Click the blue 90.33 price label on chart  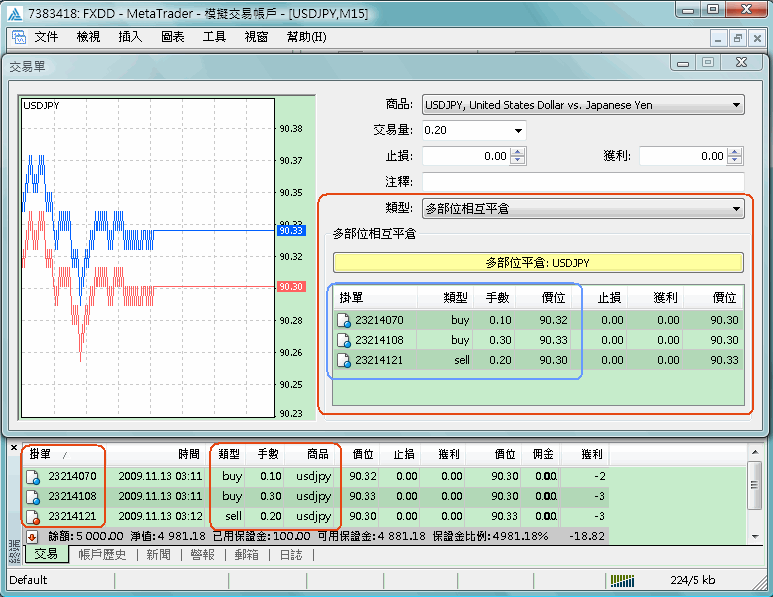click(291, 231)
